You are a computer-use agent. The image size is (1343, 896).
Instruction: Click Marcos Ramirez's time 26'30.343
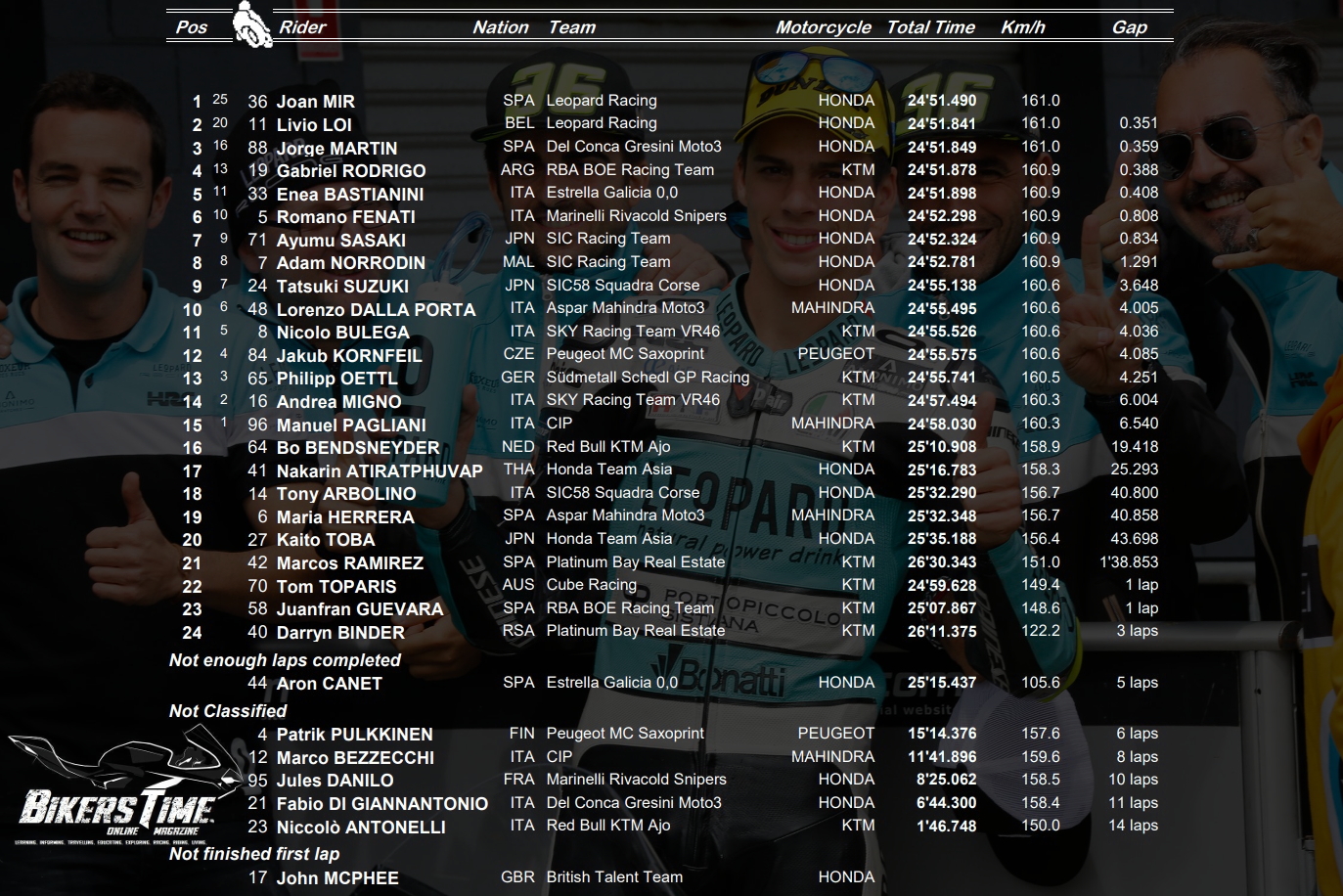tap(942, 562)
